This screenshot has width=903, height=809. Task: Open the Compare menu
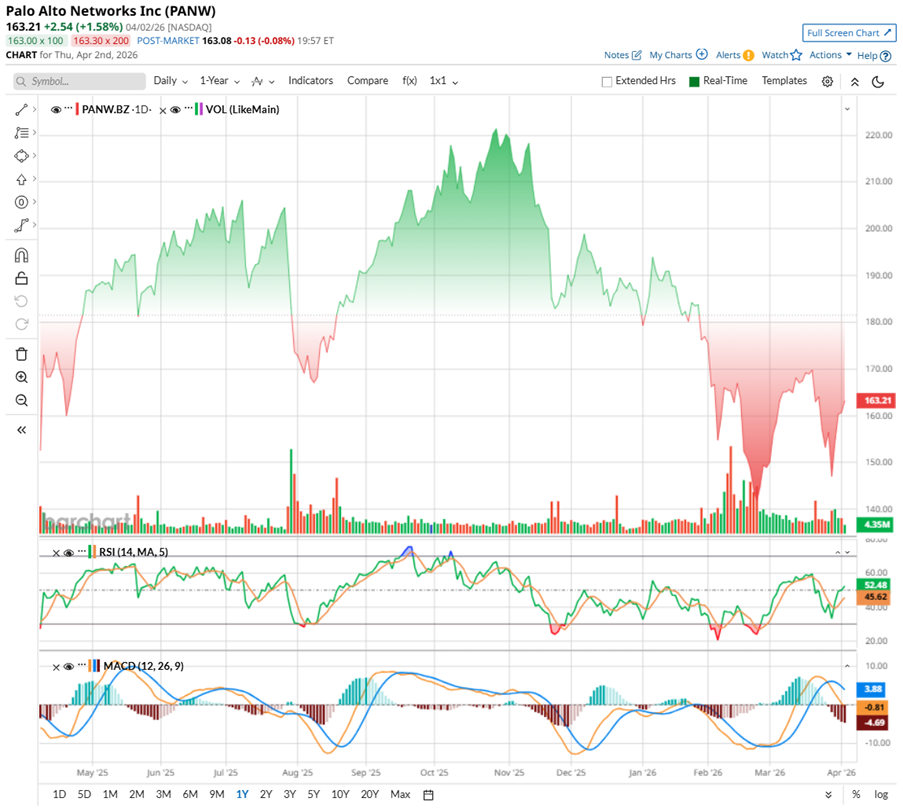click(x=367, y=81)
